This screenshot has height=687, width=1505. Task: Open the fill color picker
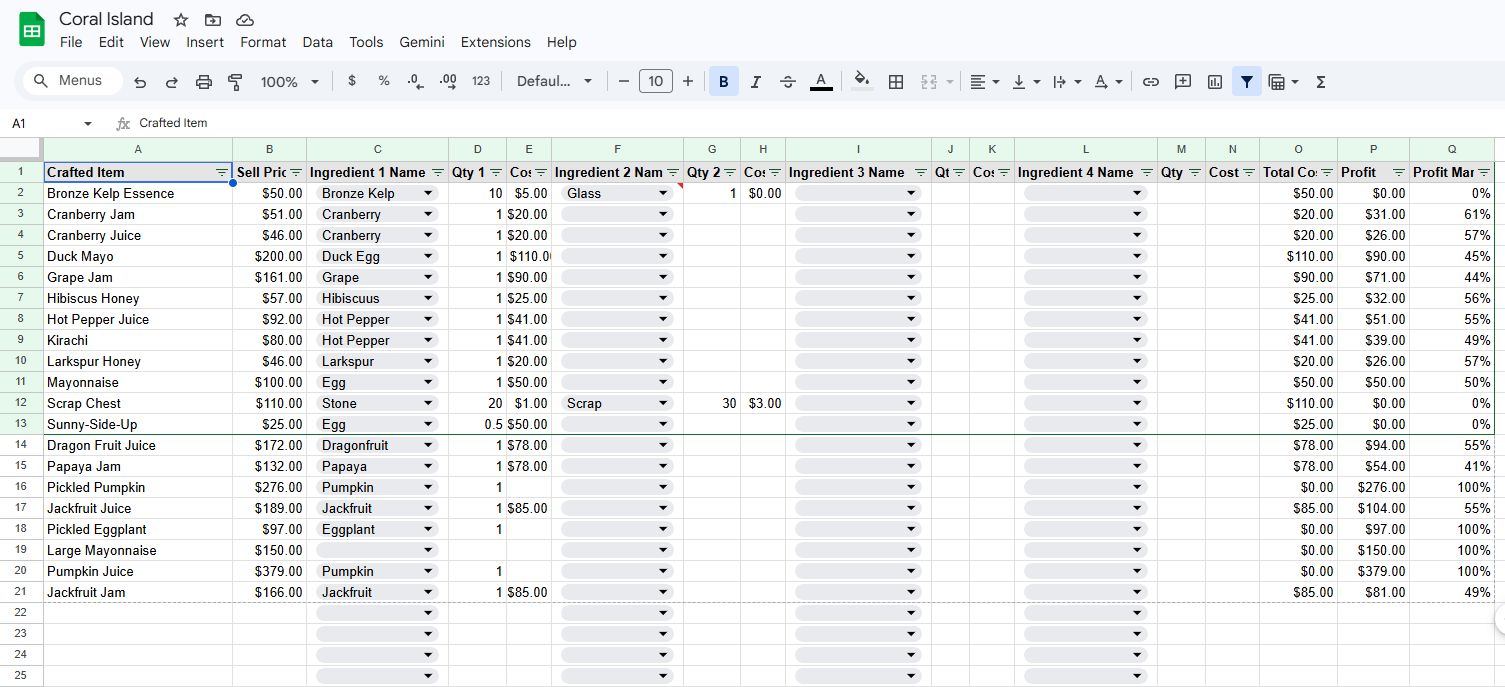point(862,82)
